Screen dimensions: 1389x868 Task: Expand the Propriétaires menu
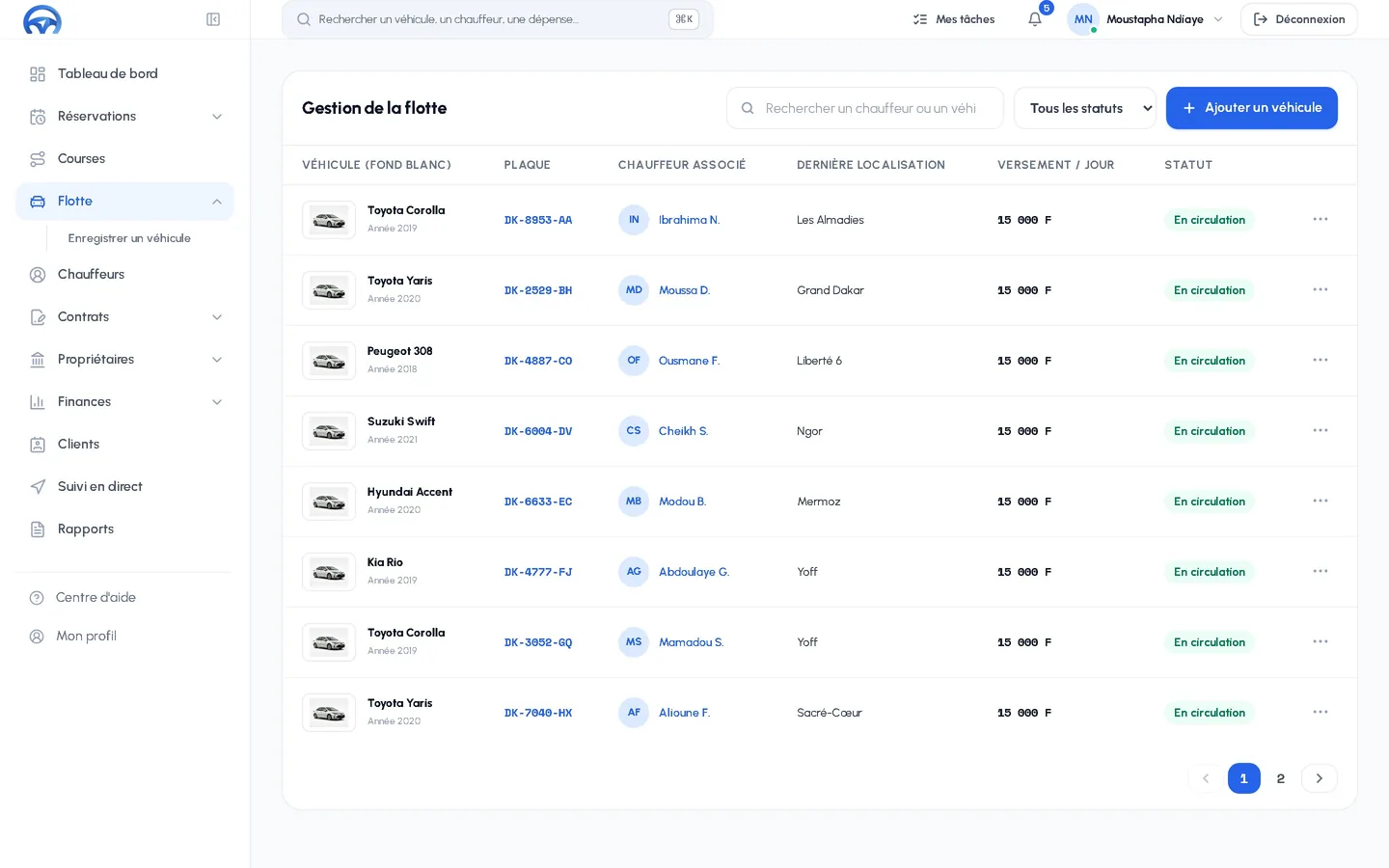tap(124, 360)
